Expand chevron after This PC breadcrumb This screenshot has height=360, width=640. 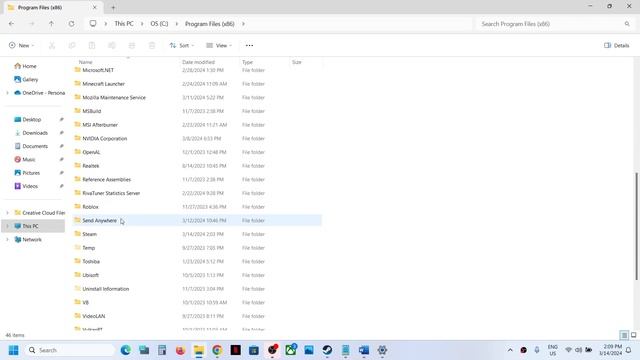pyautogui.click(x=142, y=24)
